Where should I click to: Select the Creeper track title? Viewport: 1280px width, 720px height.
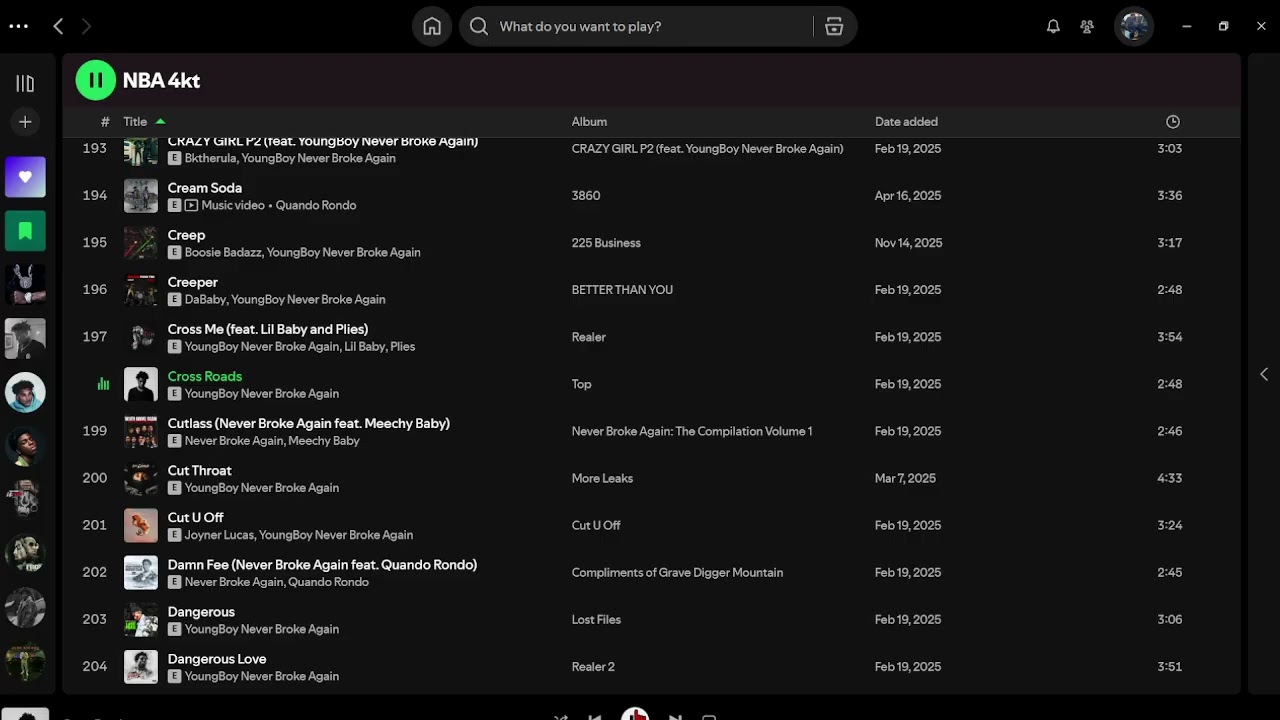coord(193,282)
